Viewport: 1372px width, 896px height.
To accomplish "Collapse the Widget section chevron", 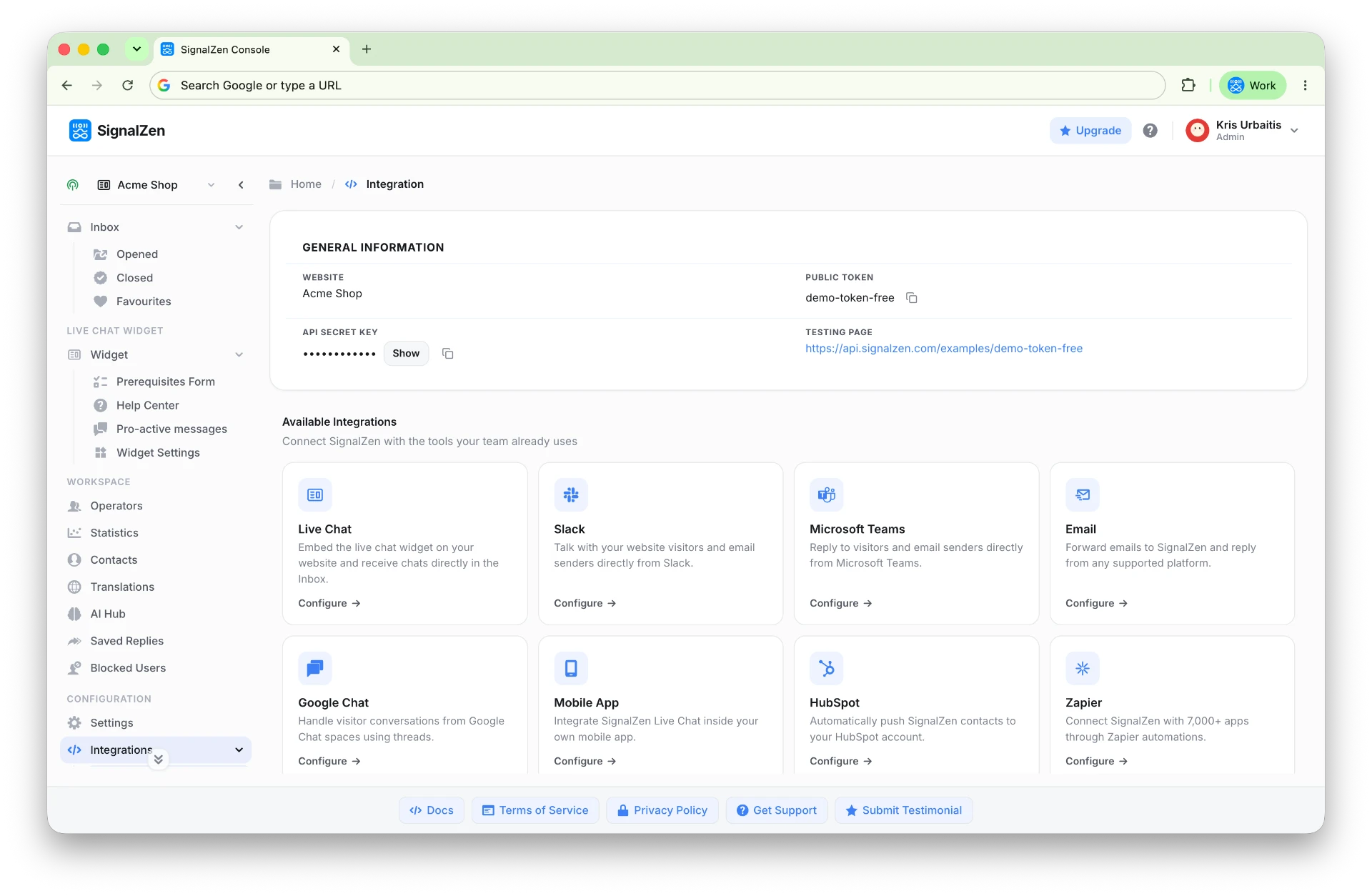I will (x=239, y=355).
